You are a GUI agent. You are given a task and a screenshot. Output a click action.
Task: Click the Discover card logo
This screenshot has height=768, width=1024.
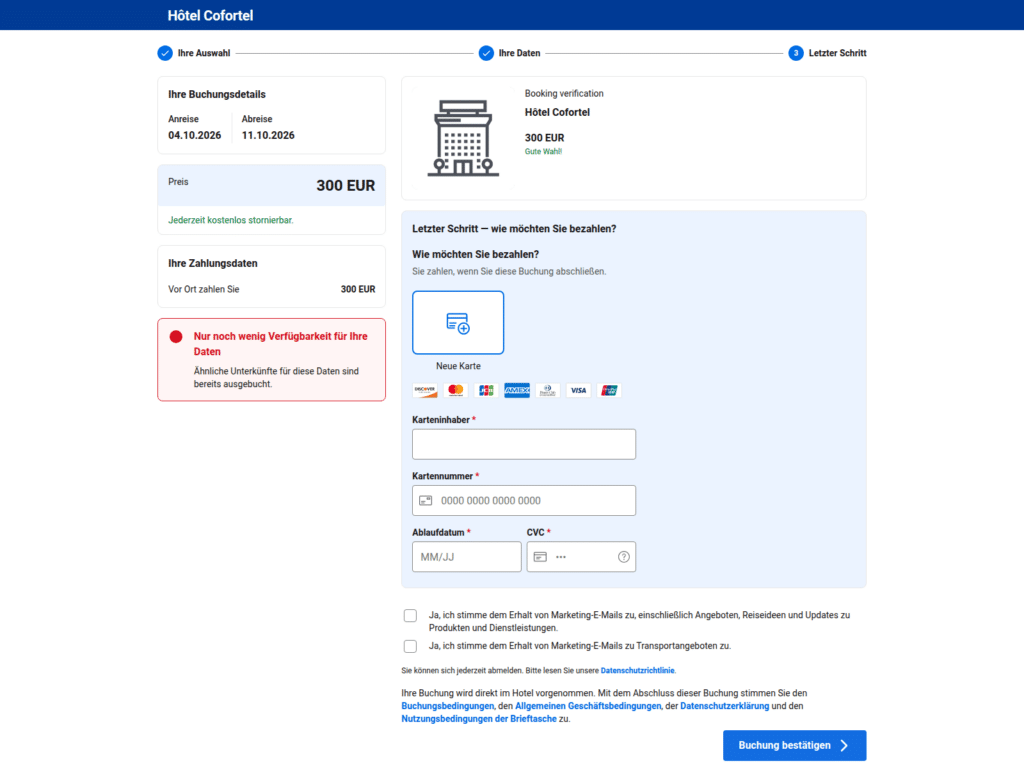tap(425, 391)
